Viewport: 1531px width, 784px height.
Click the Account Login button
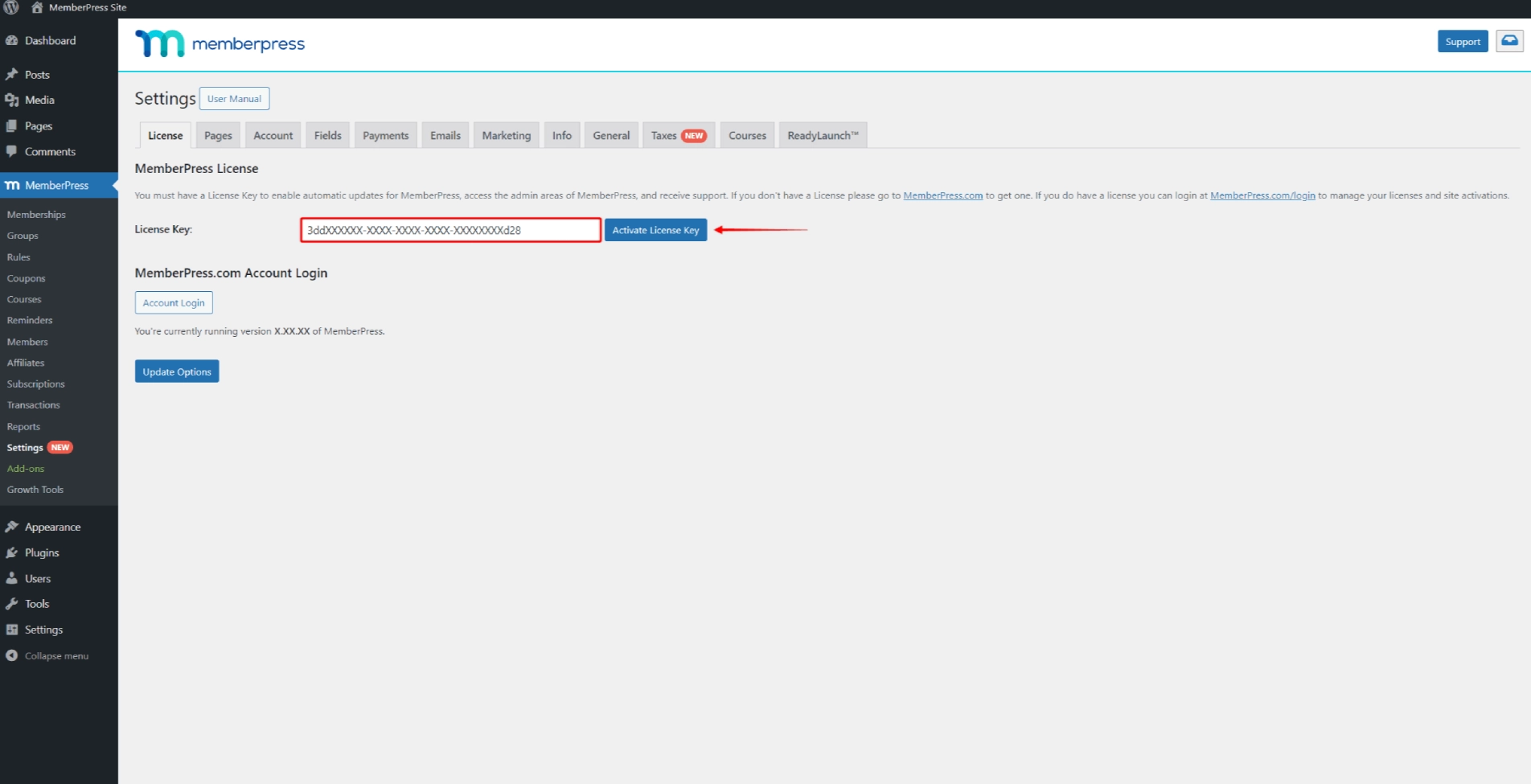coord(174,303)
